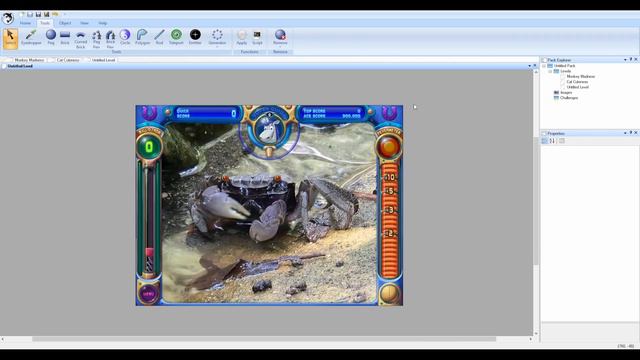Image resolution: width=640 pixels, height=360 pixels.
Task: Open Properties panel options dropdown
Action: pos(625,133)
